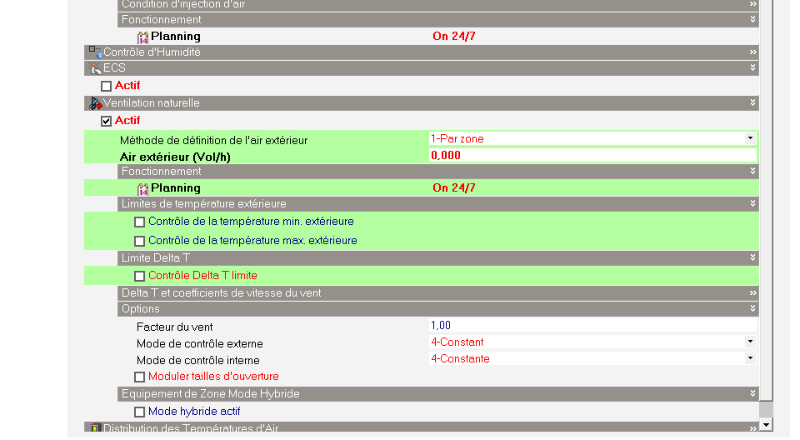Click the Ventilation naturelle section icon

(95, 103)
